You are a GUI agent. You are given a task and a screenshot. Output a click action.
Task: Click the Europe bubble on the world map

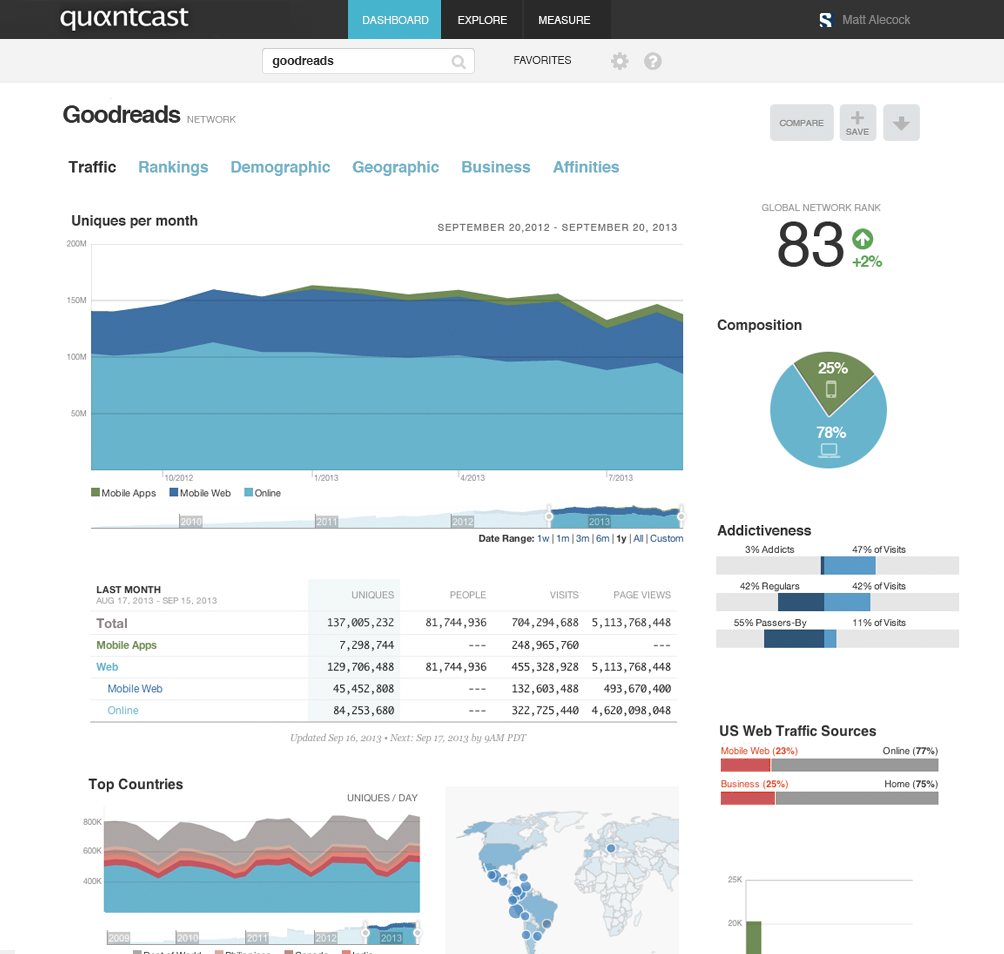tap(611, 848)
